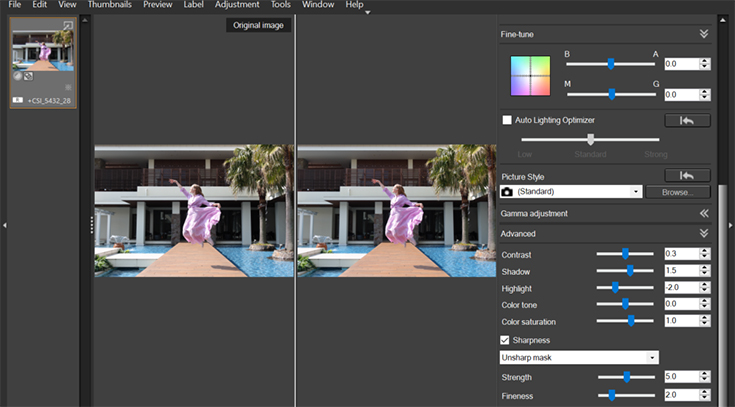Open the enlarge-preview icon on the thumbnail
Screen dimensions: 735x407
pos(68,26)
